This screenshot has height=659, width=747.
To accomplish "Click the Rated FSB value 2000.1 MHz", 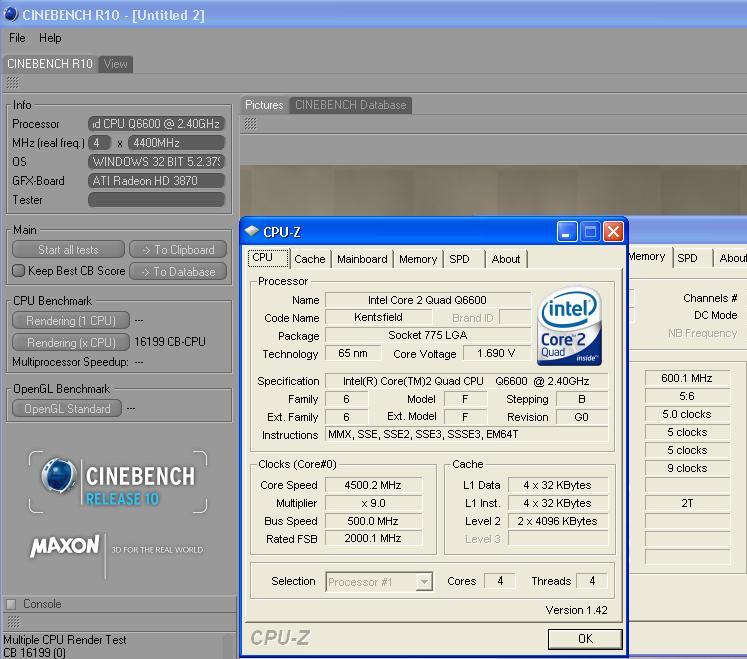I will click(373, 538).
